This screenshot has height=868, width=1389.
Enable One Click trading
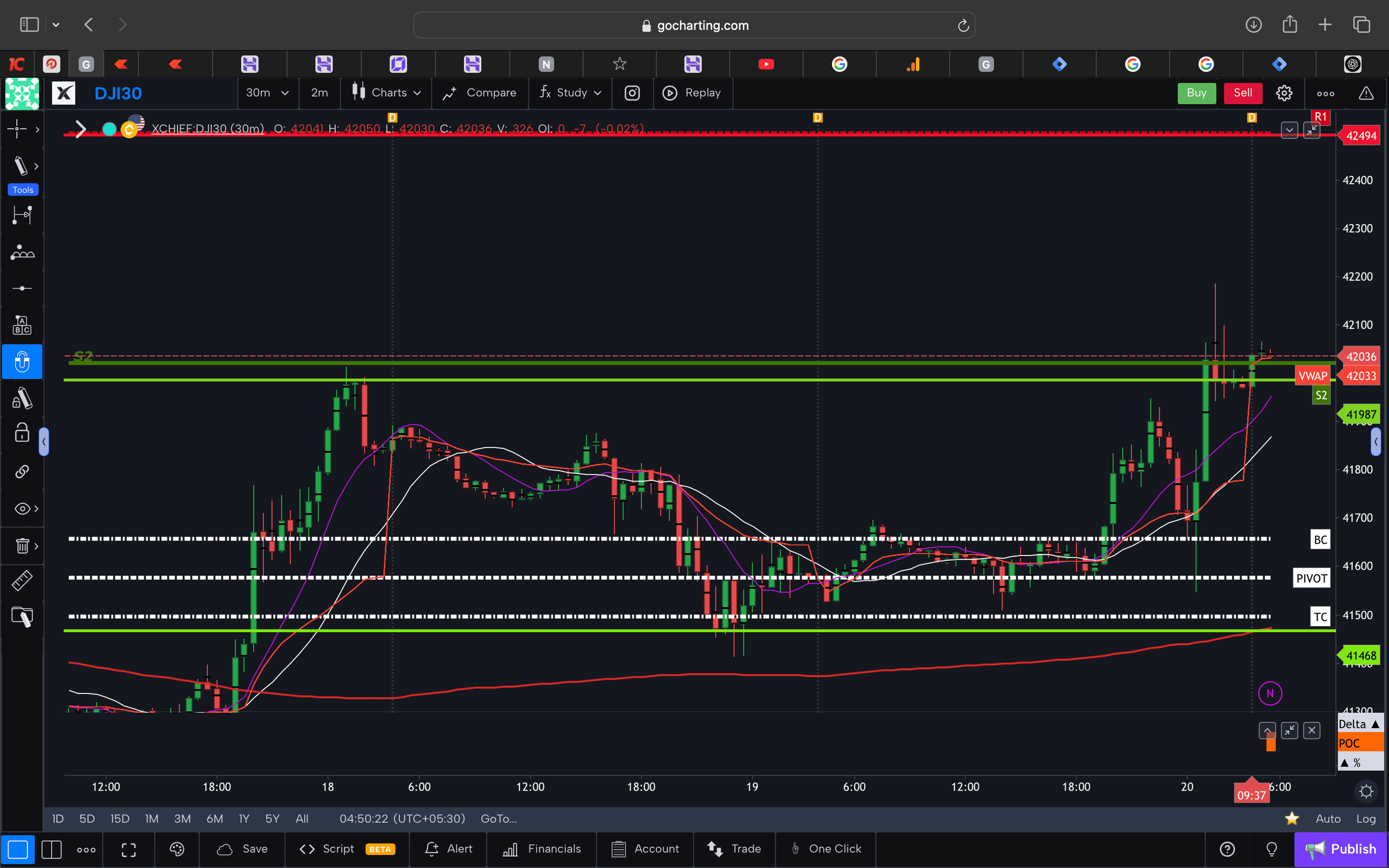point(825,849)
